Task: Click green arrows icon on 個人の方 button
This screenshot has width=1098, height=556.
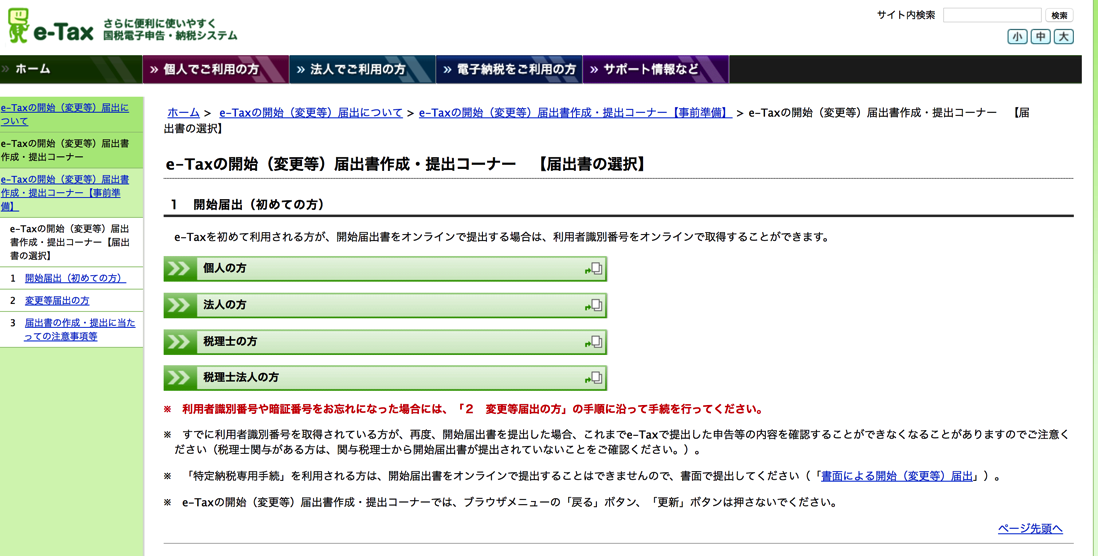Action: (x=179, y=268)
